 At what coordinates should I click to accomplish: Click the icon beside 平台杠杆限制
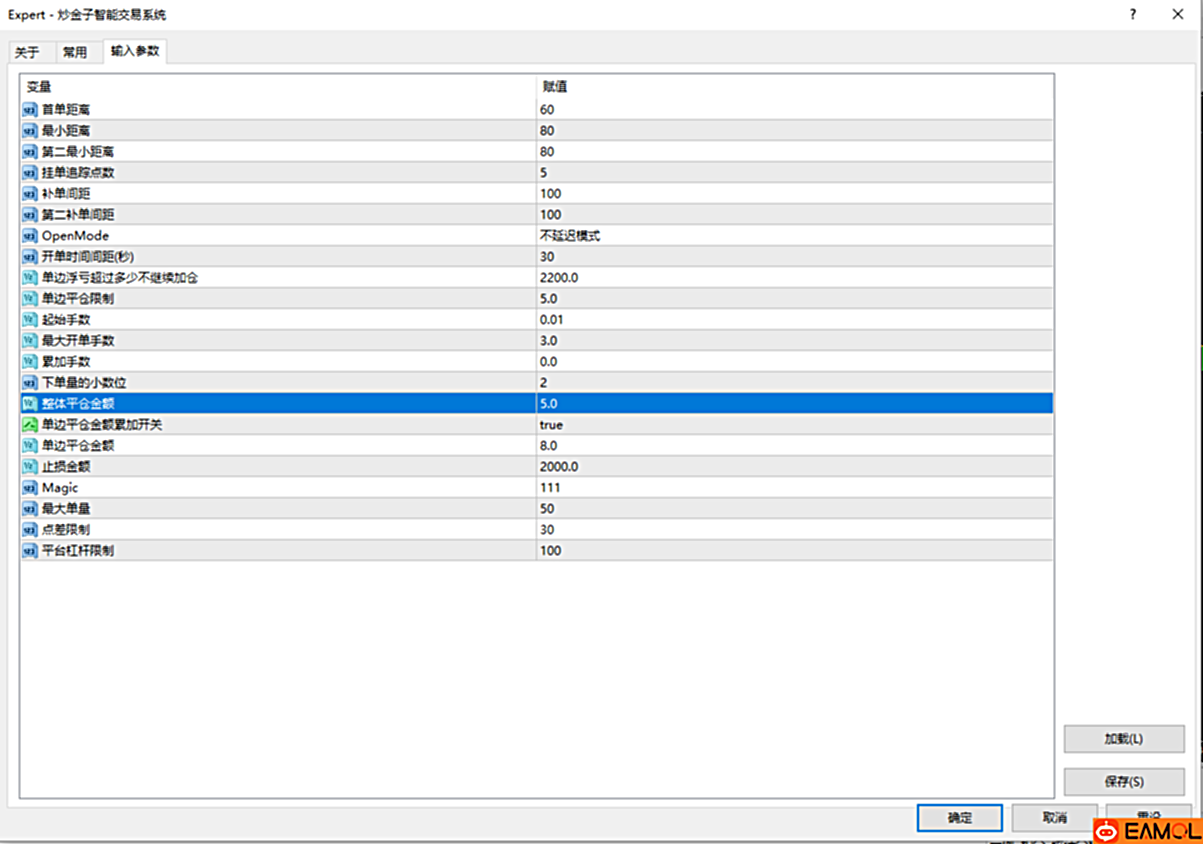[x=29, y=551]
